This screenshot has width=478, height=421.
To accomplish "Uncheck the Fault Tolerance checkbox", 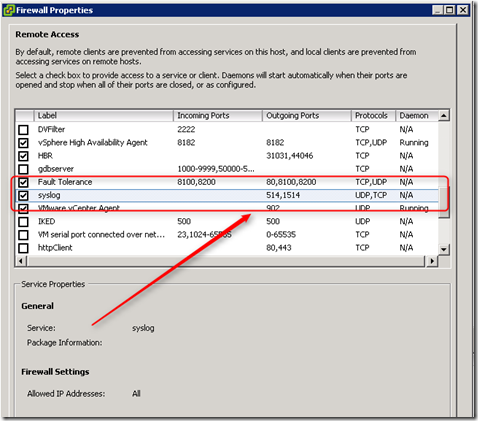I will (23, 182).
